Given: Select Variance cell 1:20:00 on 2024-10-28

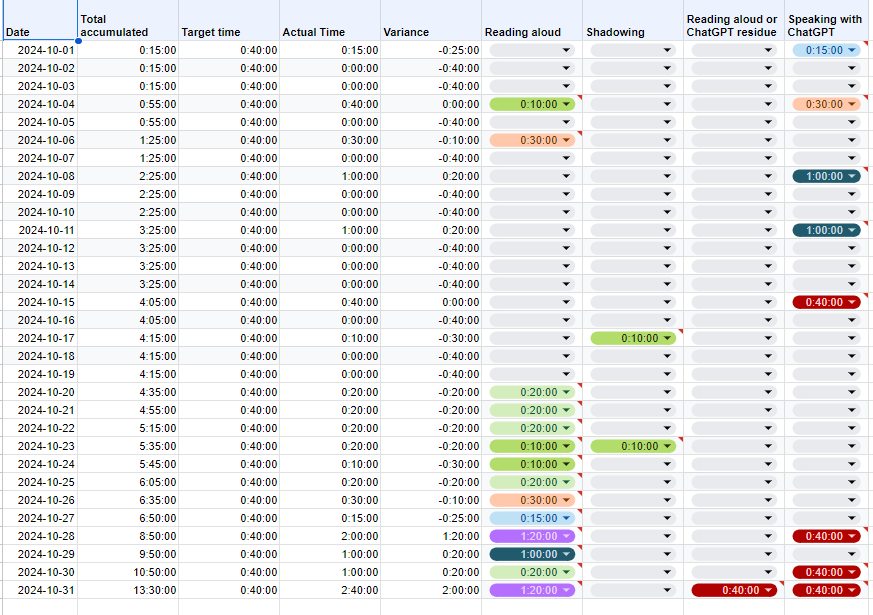Looking at the screenshot, I should point(431,536).
